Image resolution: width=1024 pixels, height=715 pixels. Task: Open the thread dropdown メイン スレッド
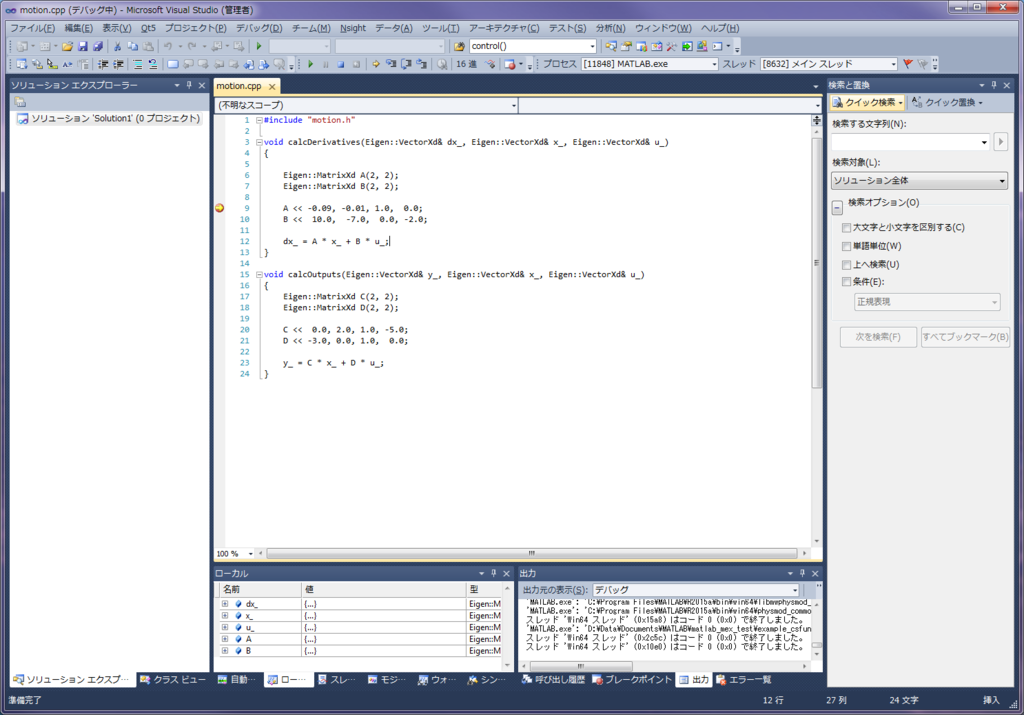pos(893,64)
